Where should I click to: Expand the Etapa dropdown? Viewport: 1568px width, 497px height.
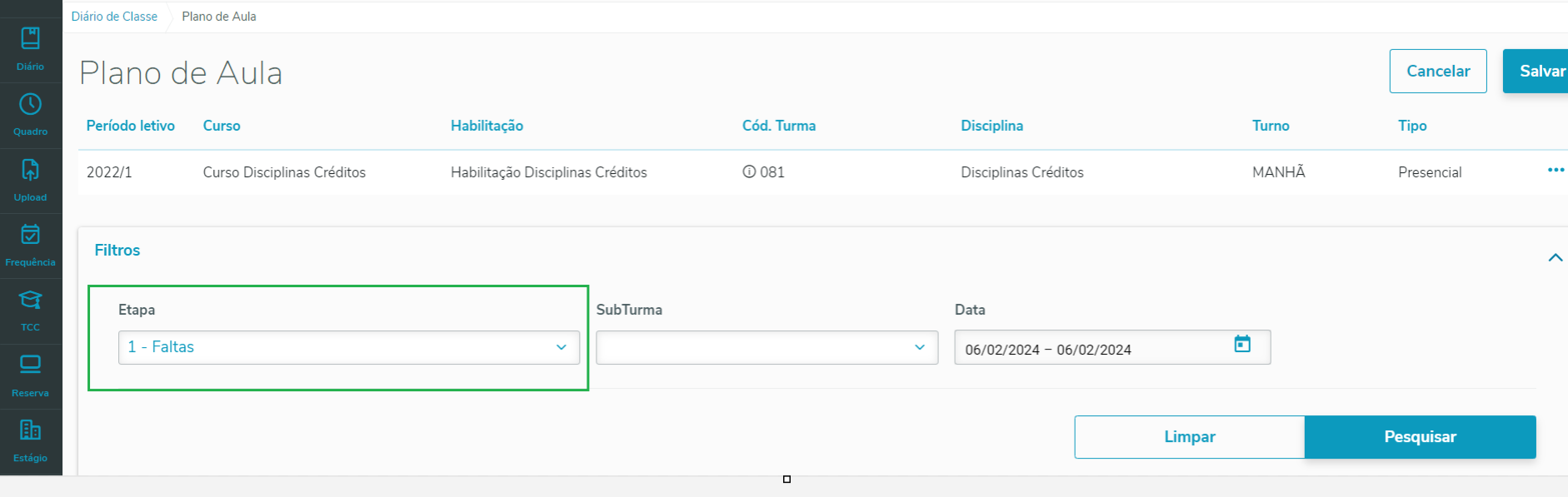(x=348, y=347)
